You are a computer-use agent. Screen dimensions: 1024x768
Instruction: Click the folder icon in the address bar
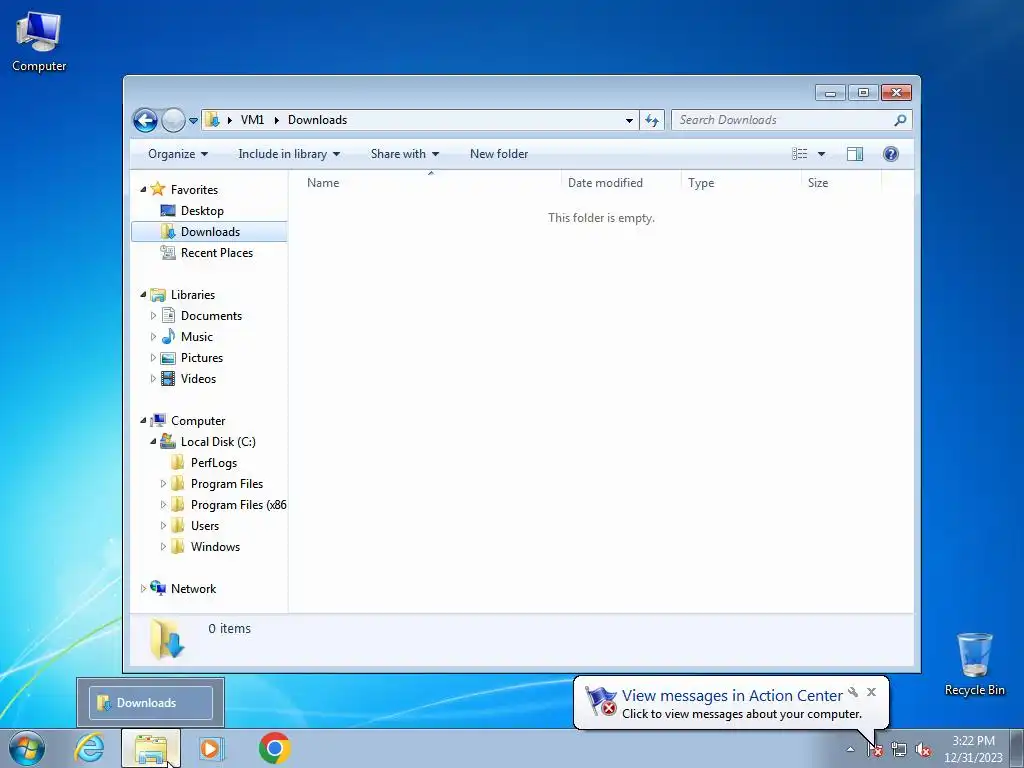click(x=212, y=120)
